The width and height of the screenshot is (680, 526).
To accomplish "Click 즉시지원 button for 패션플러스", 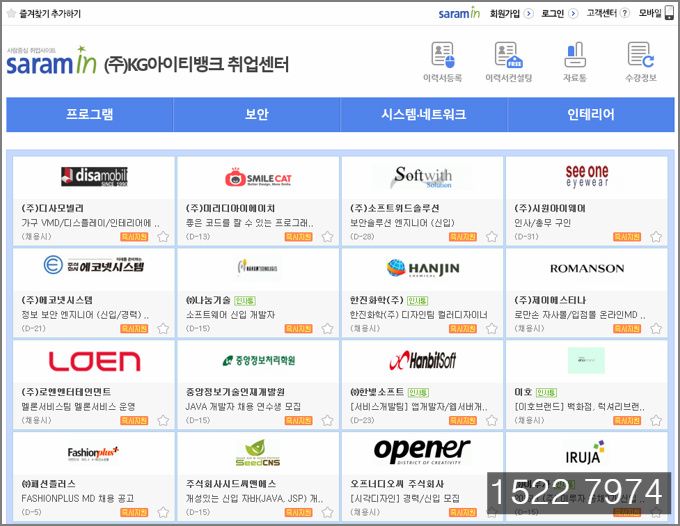I will point(134,513).
